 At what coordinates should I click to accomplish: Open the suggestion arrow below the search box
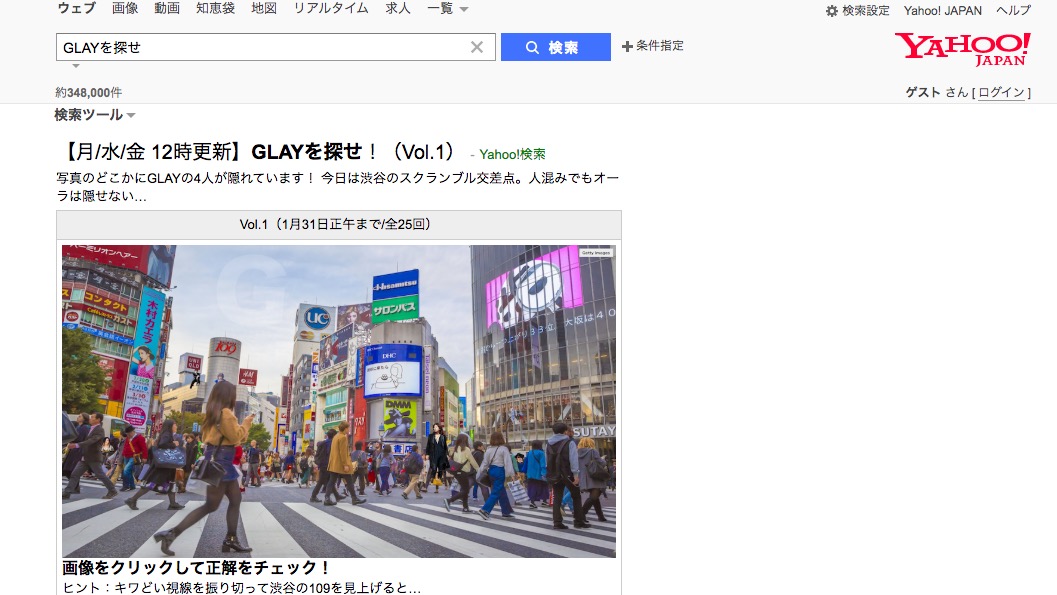point(76,66)
